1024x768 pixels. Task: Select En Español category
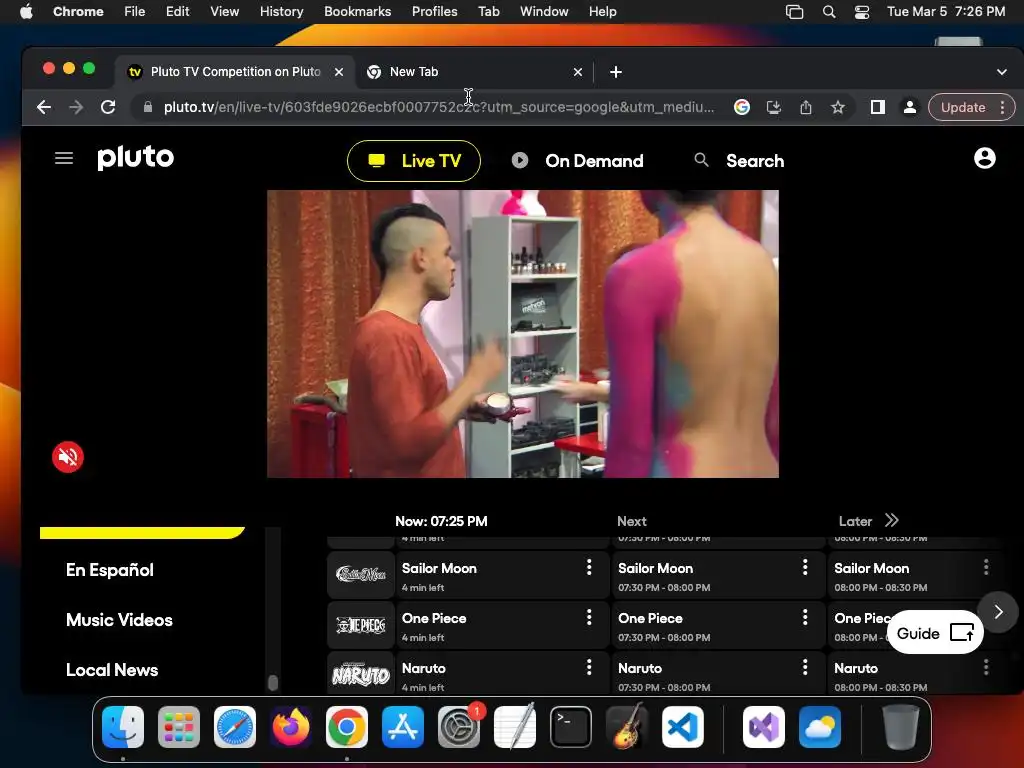110,570
